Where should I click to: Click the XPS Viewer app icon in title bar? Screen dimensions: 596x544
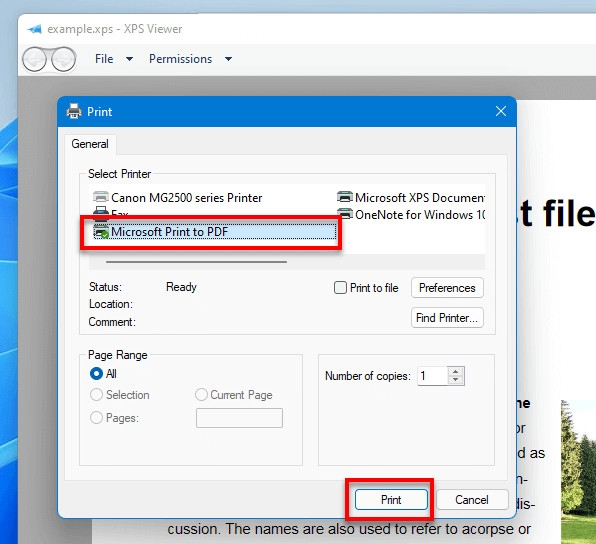(34, 29)
